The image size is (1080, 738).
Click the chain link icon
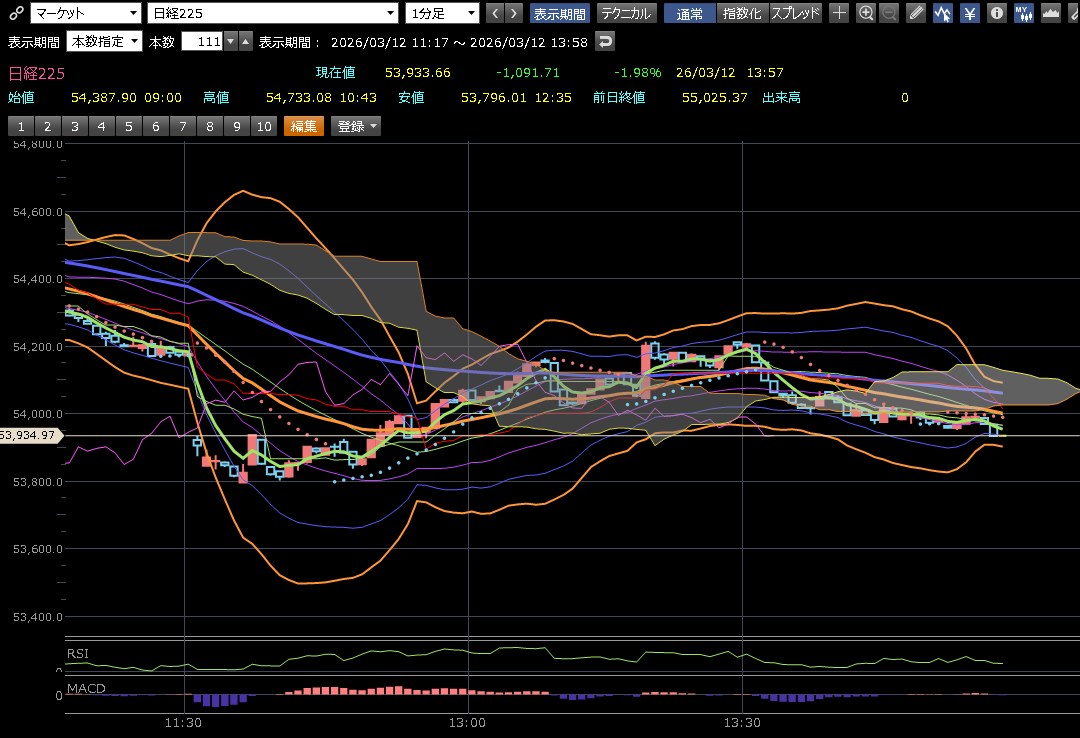(x=15, y=13)
